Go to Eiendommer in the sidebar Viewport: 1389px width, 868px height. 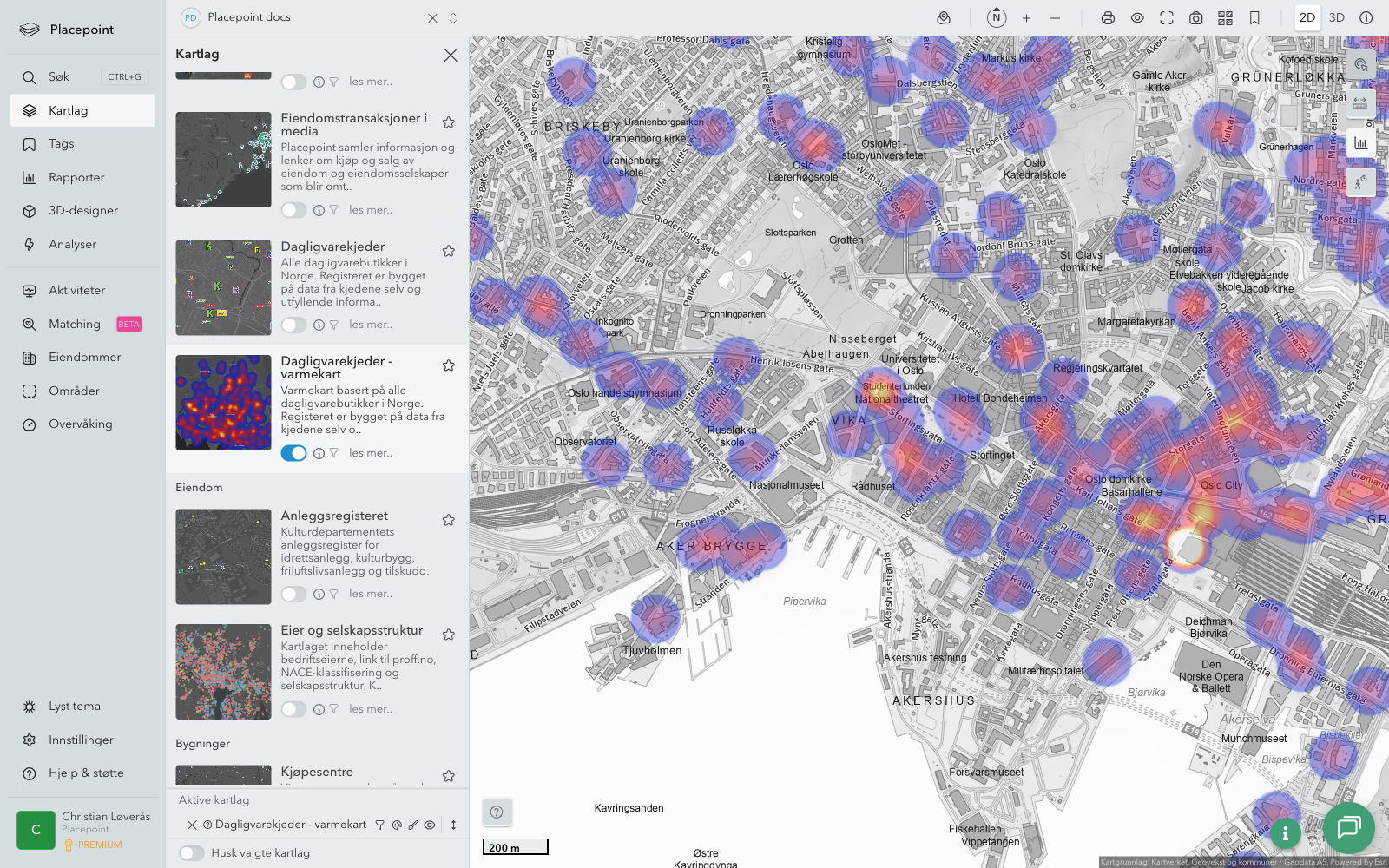[x=84, y=358]
